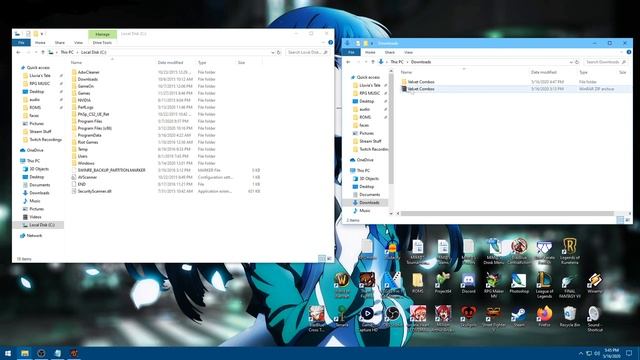Open Home tab in Downloads window
Image resolution: width=640 pixels, height=360 pixels.
(x=370, y=52)
